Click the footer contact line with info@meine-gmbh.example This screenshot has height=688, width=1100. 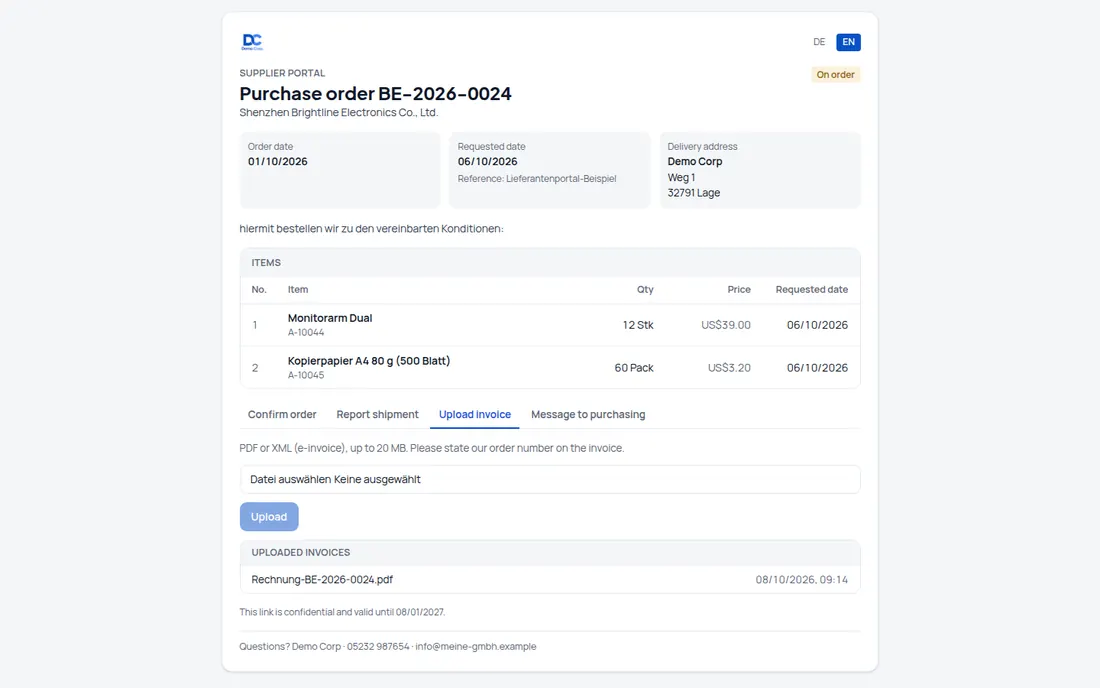pyautogui.click(x=387, y=647)
